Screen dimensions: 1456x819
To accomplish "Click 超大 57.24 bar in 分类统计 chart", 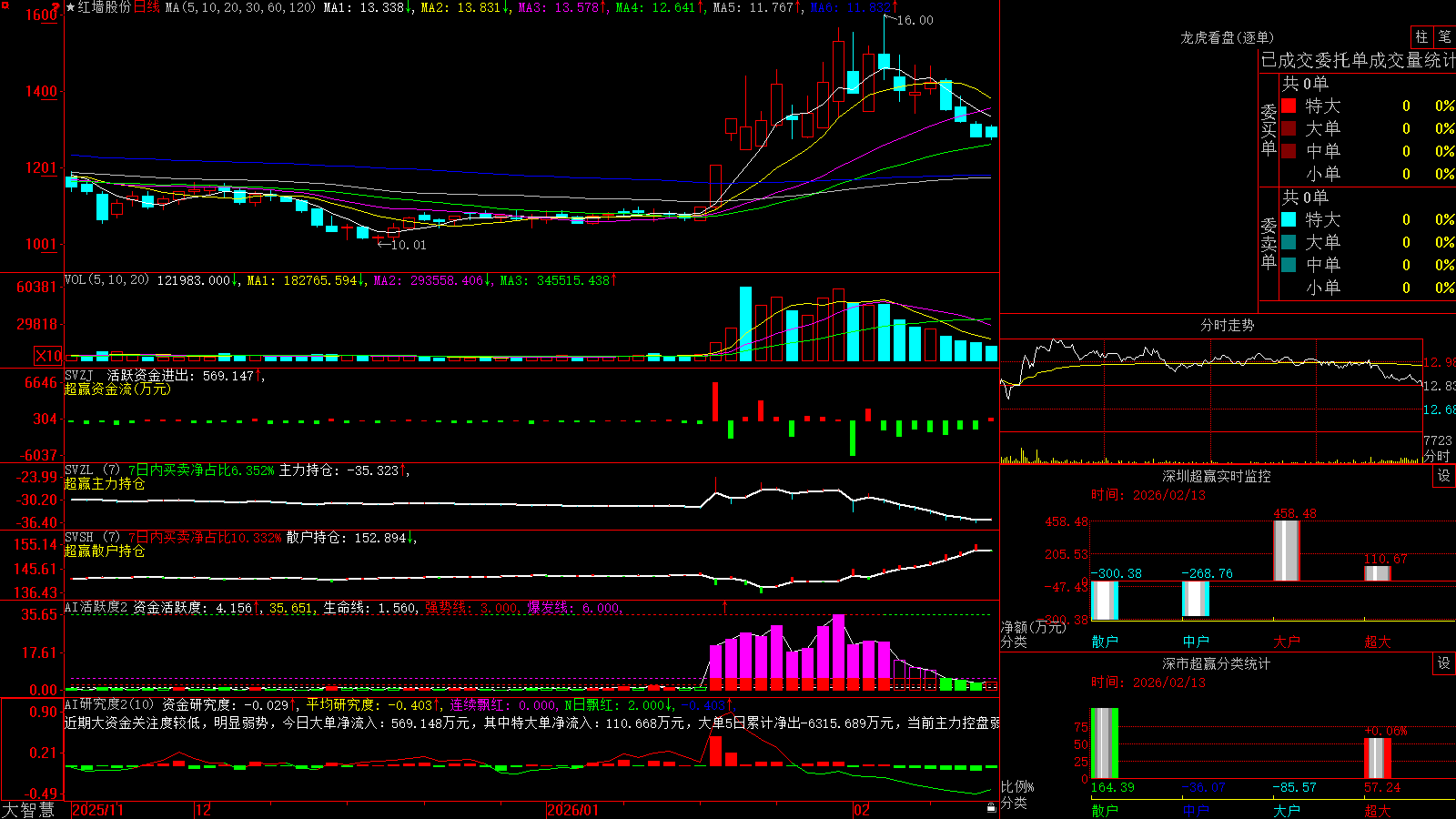I will click(1377, 758).
